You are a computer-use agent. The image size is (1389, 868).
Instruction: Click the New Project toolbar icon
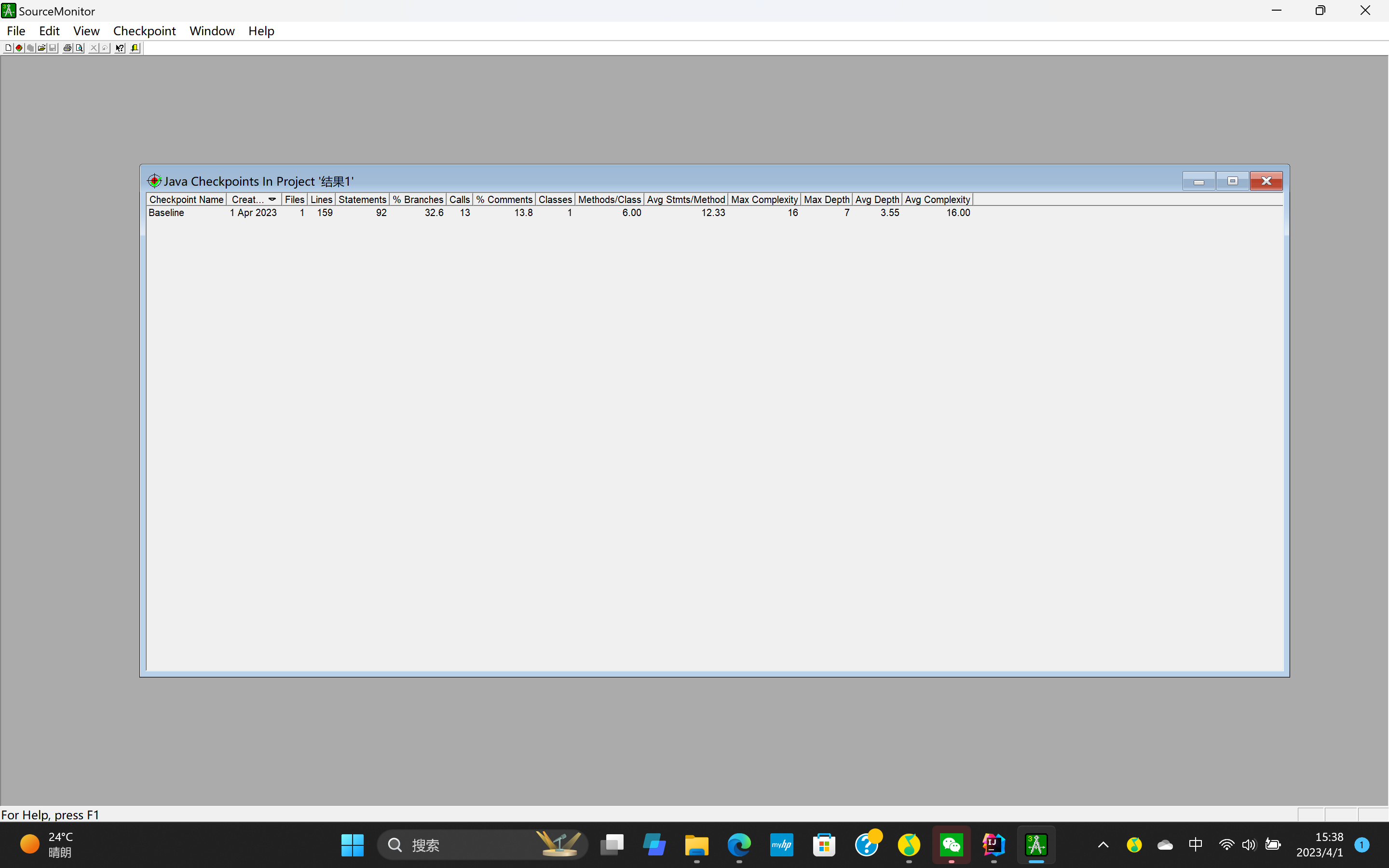click(8, 48)
